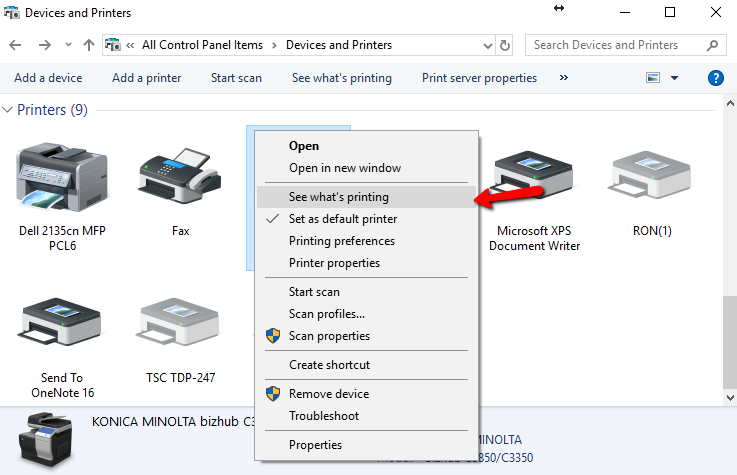Screen dimensions: 737x475
Task: Select the Fax device icon
Action: click(x=180, y=175)
